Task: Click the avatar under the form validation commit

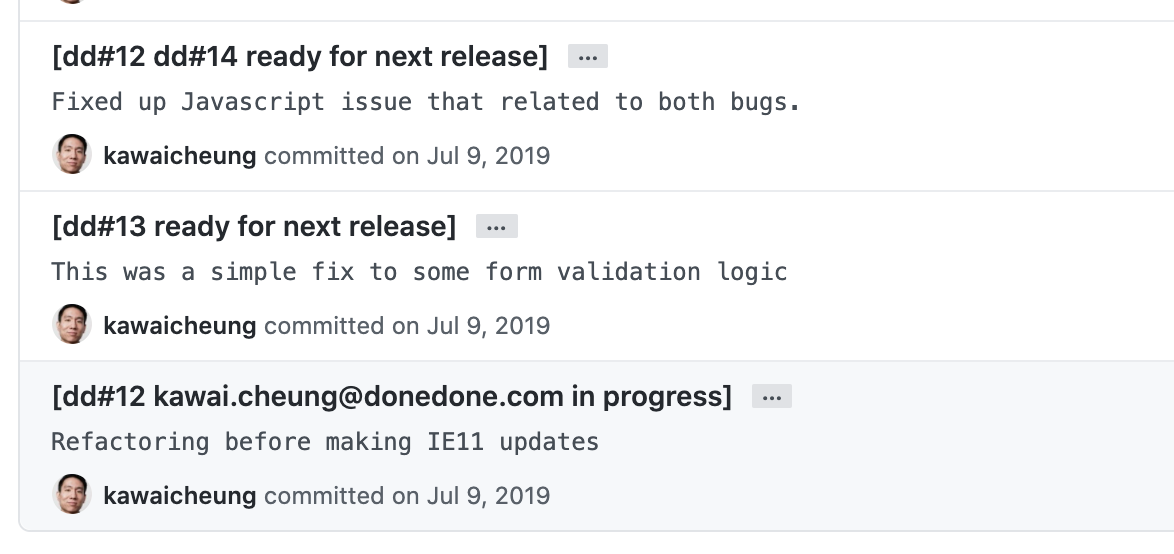Action: coord(72,326)
